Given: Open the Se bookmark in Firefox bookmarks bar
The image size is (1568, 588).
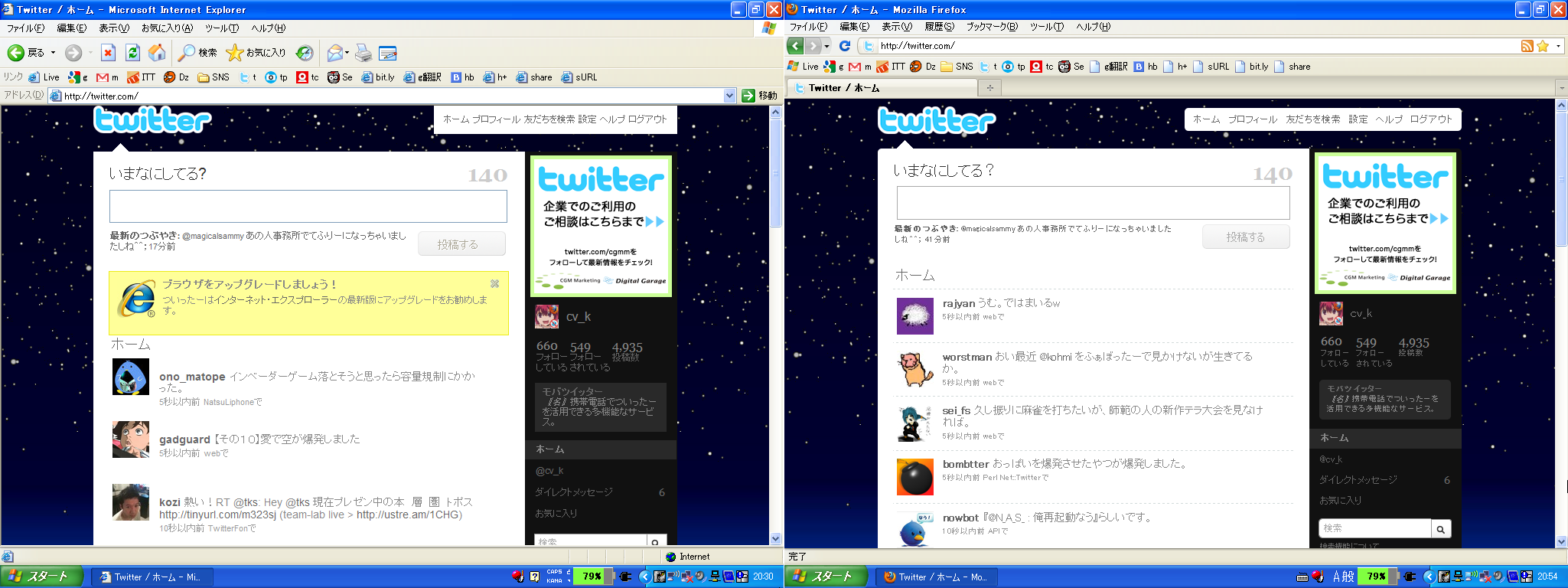Looking at the screenshot, I should (x=1071, y=67).
